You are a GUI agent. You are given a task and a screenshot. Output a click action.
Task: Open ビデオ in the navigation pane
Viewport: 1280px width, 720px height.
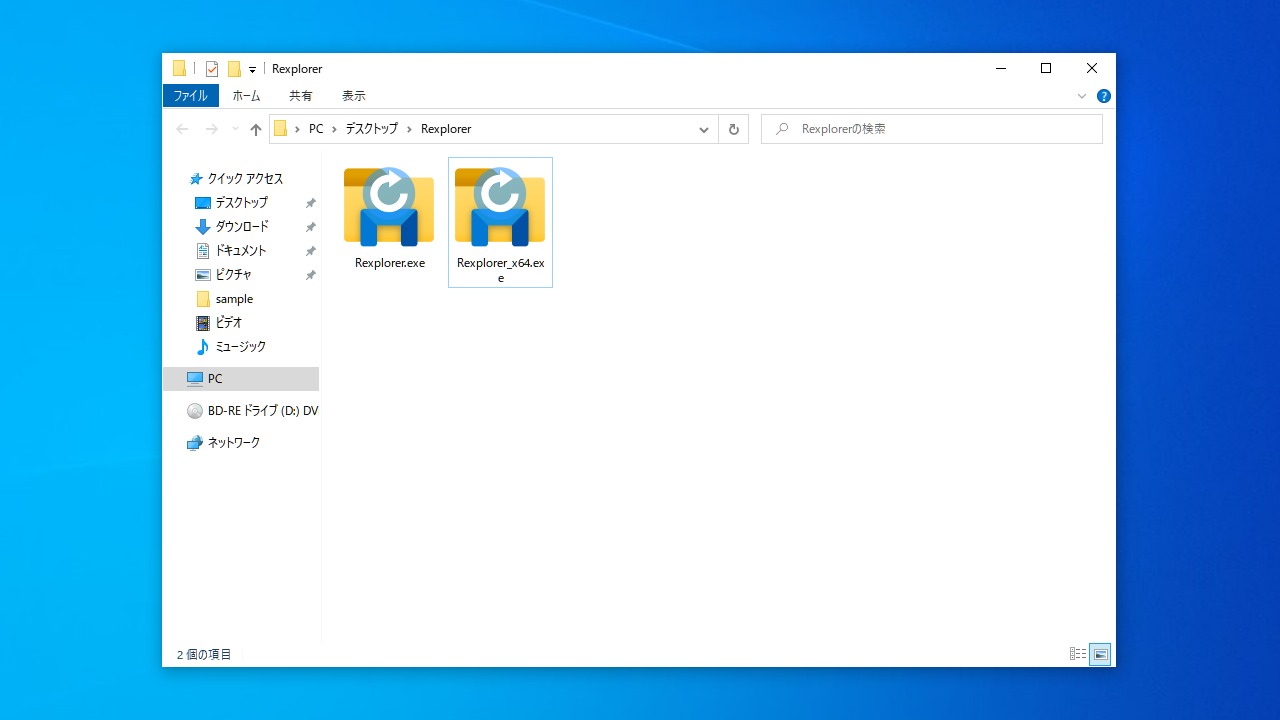tap(229, 323)
